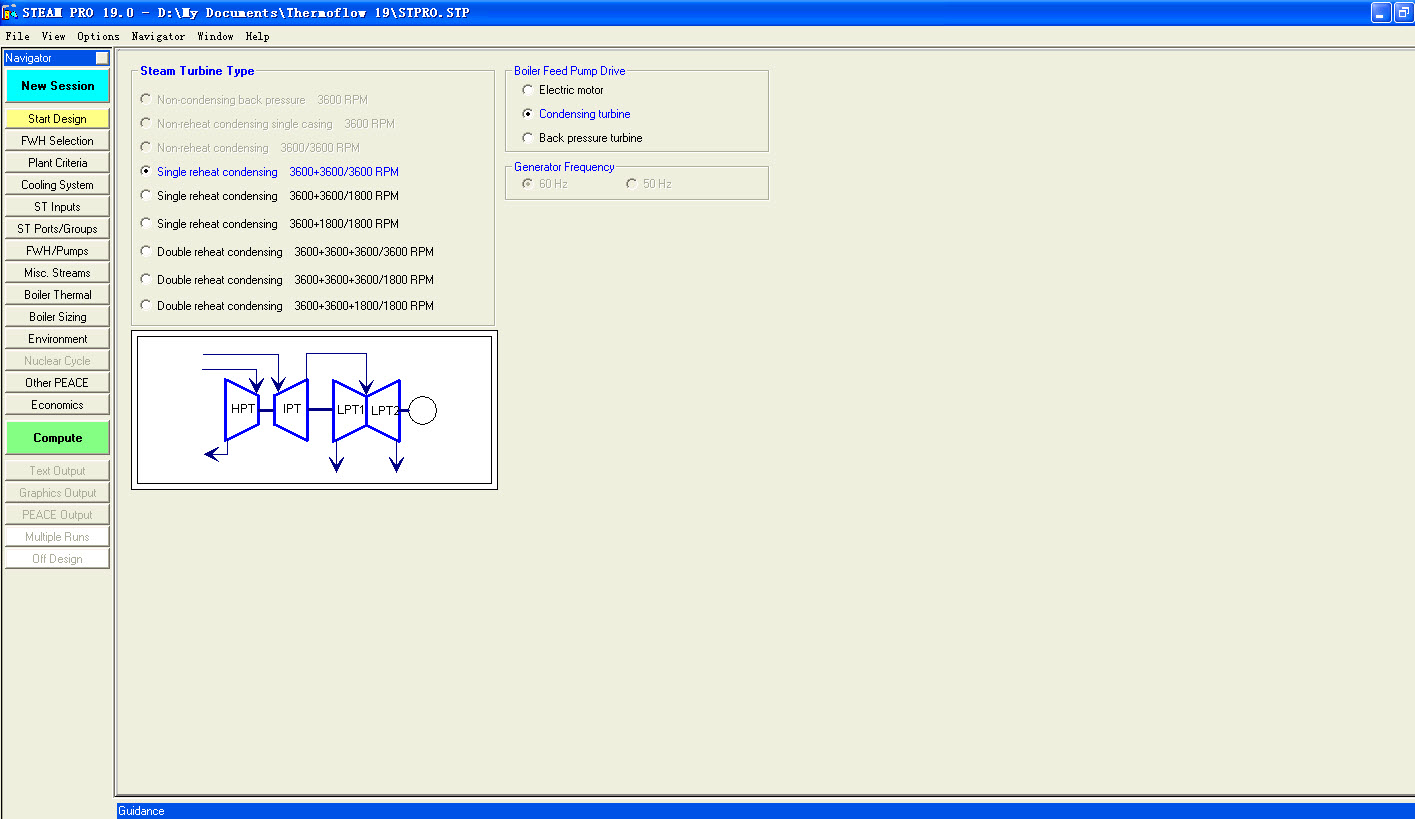Click the generator circle in diagram
1415x819 pixels.
coord(423,410)
